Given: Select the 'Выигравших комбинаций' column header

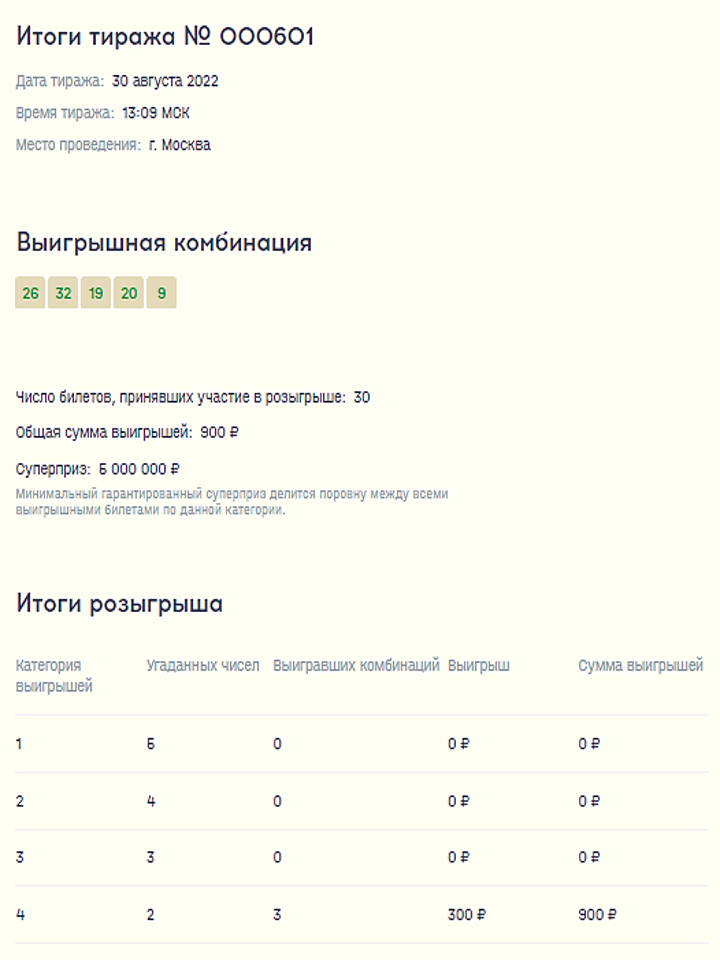Looking at the screenshot, I should click(x=356, y=666).
